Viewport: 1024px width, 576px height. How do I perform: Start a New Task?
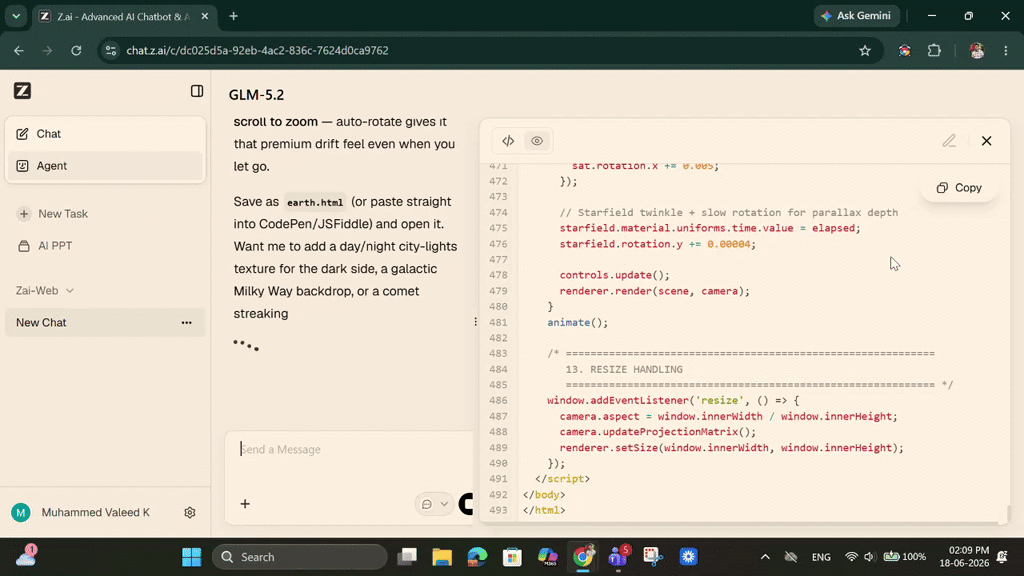(53, 214)
